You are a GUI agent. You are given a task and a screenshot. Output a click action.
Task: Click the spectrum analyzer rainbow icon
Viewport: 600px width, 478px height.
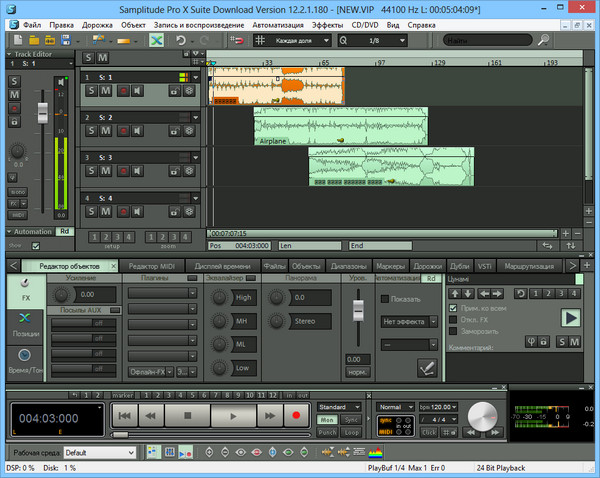tap(375, 453)
